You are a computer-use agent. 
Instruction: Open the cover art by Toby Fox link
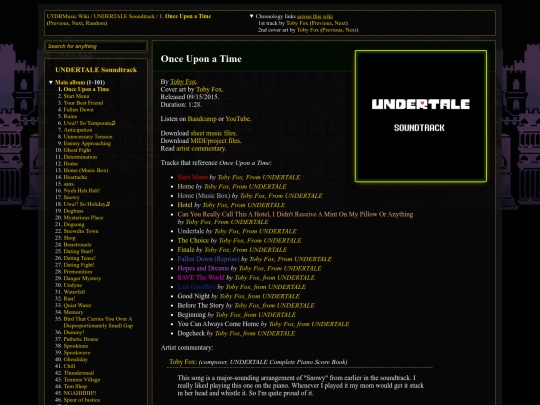[209, 89]
